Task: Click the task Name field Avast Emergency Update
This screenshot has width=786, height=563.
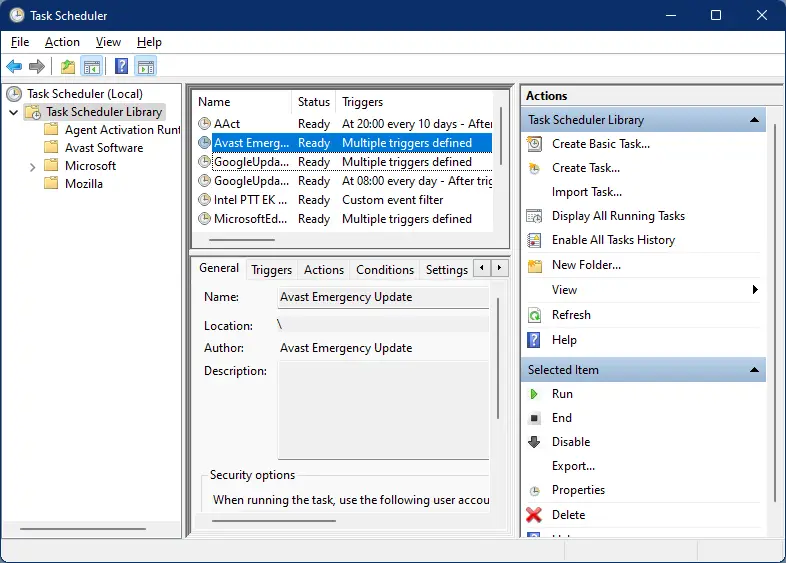Action: tap(383, 297)
